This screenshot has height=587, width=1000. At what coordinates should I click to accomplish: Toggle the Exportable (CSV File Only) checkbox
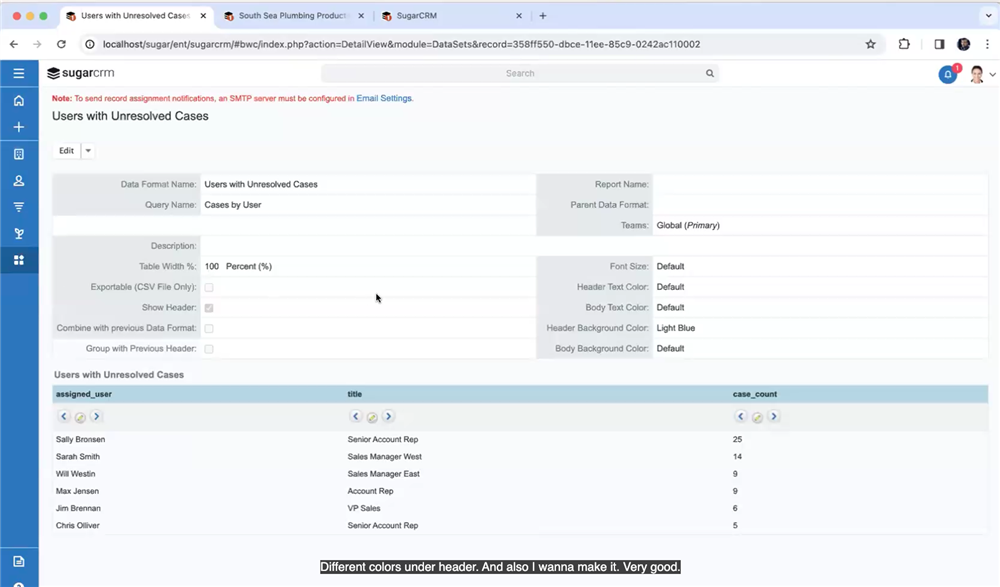[209, 288]
